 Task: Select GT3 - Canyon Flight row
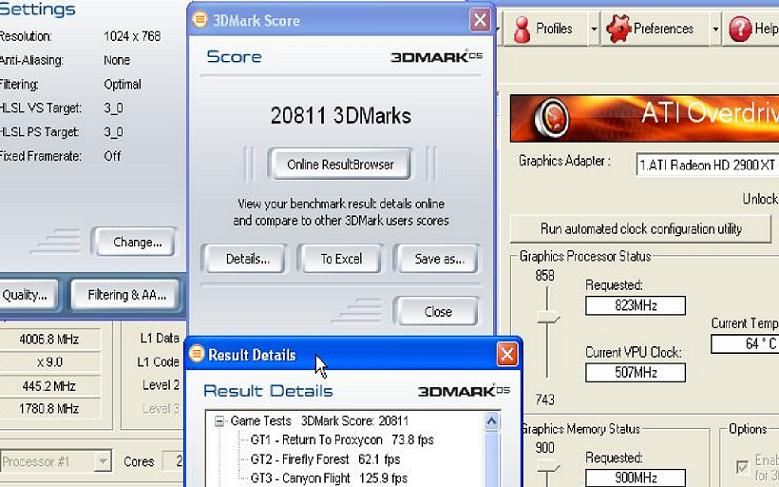point(329,478)
